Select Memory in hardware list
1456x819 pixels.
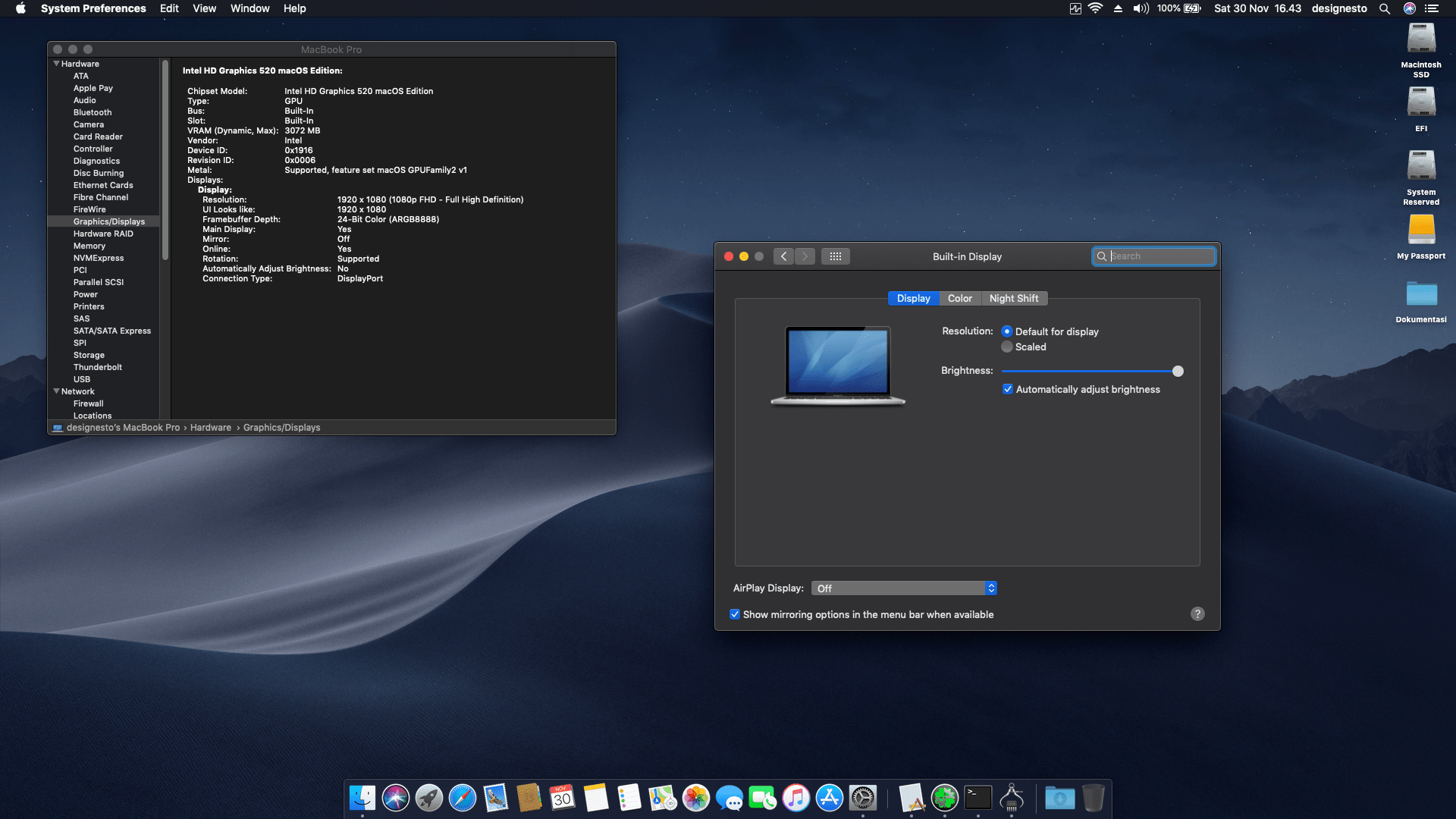[89, 246]
